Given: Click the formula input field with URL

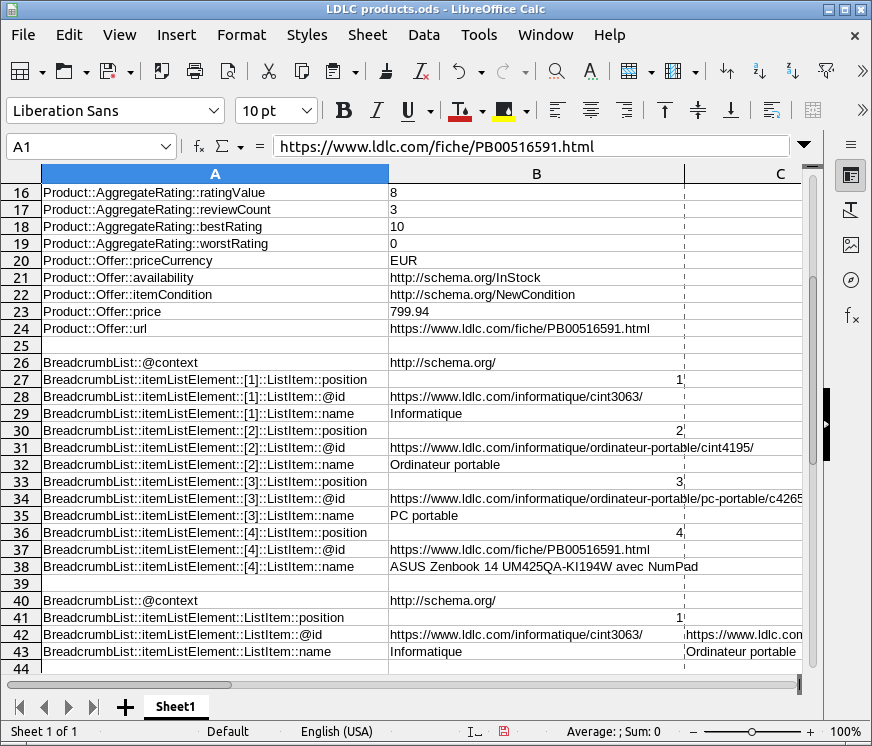Looking at the screenshot, I should click(x=530, y=147).
